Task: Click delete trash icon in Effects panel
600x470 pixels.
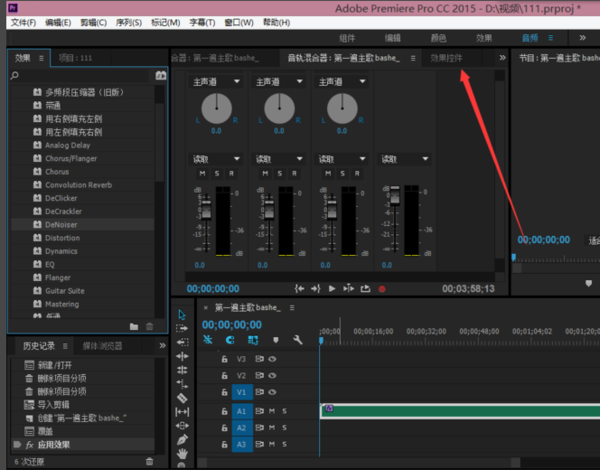Action: 150,326
